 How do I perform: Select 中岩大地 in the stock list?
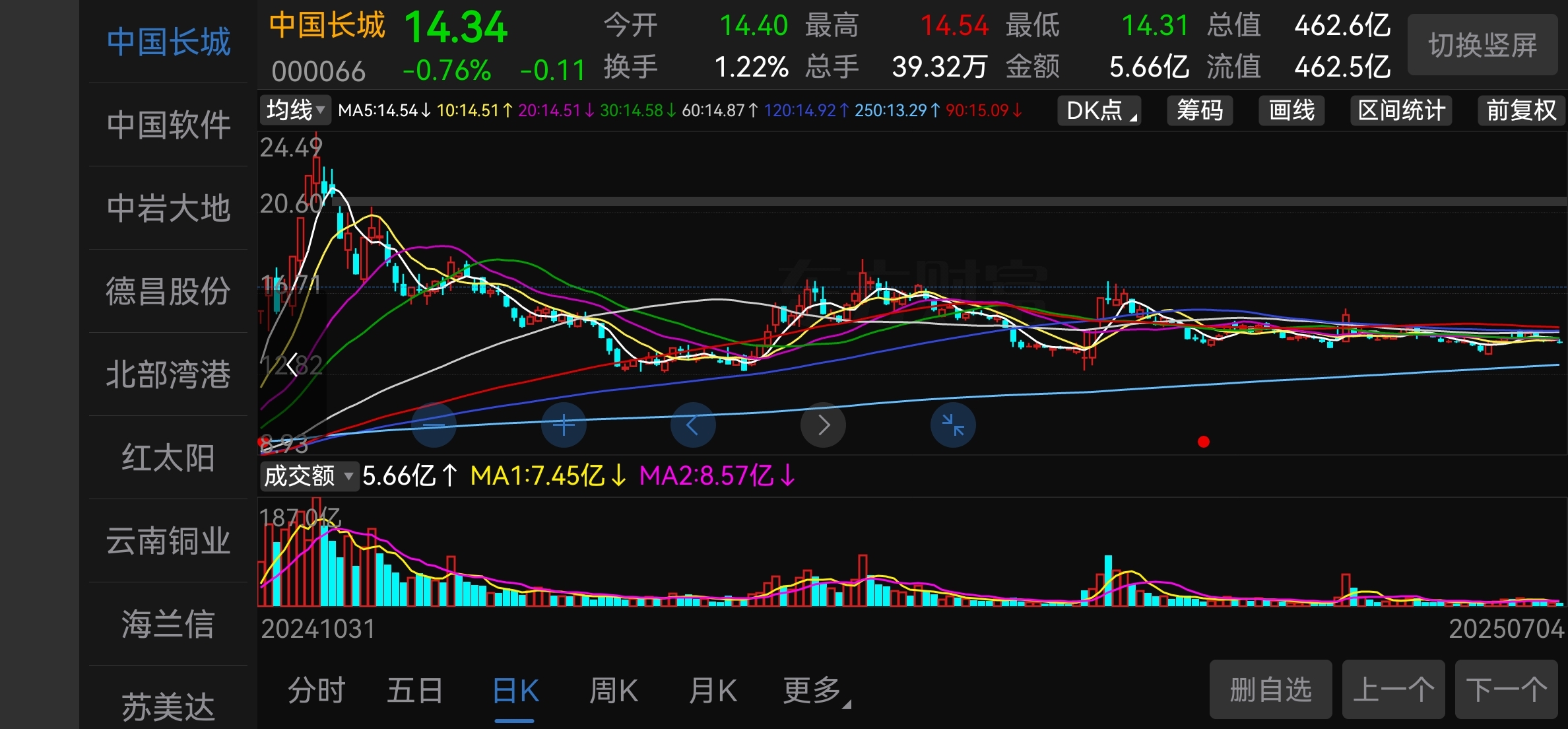tap(168, 208)
